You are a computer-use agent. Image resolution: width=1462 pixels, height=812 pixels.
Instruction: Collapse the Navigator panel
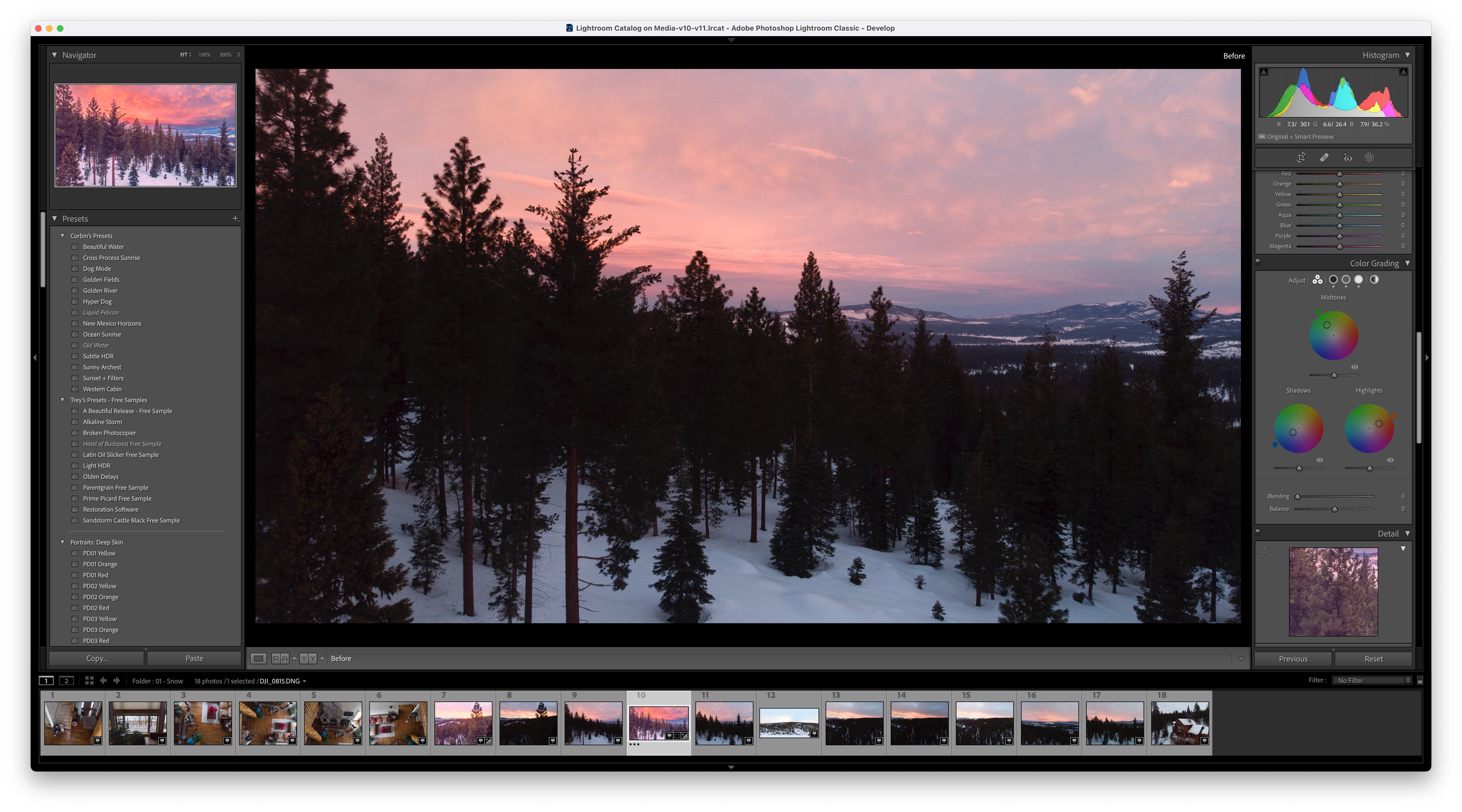[54, 55]
